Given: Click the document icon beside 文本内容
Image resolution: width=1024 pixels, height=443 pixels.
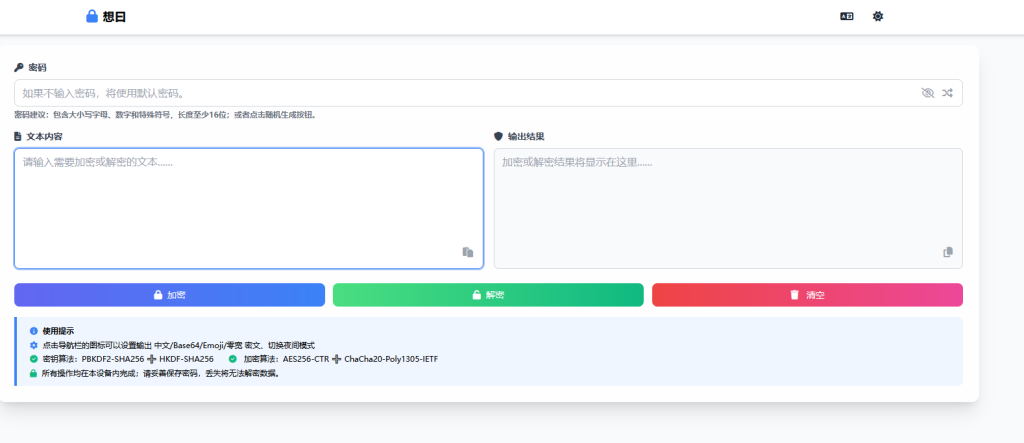Looking at the screenshot, I should pyautogui.click(x=18, y=136).
